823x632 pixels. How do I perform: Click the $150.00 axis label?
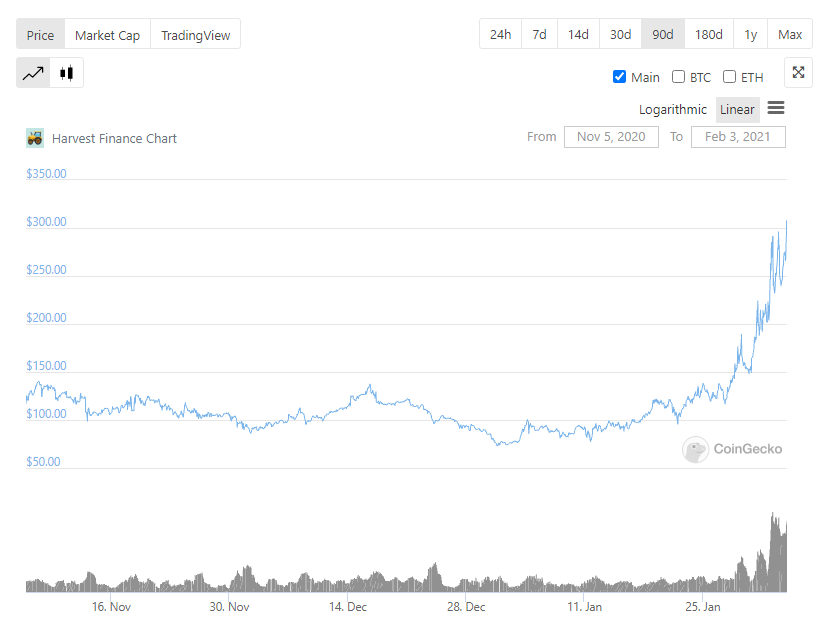pyautogui.click(x=47, y=366)
